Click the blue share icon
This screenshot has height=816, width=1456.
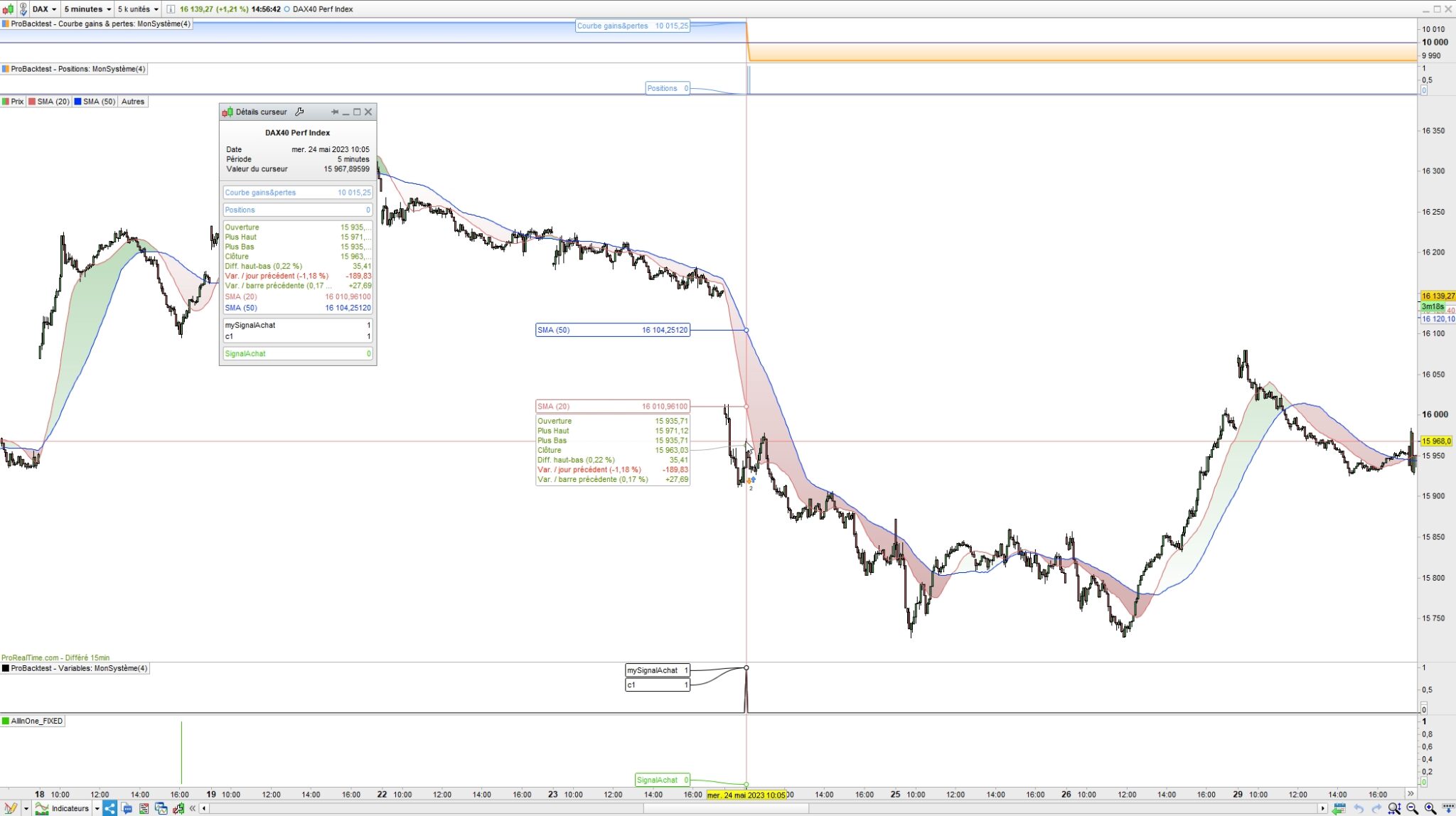tap(109, 808)
